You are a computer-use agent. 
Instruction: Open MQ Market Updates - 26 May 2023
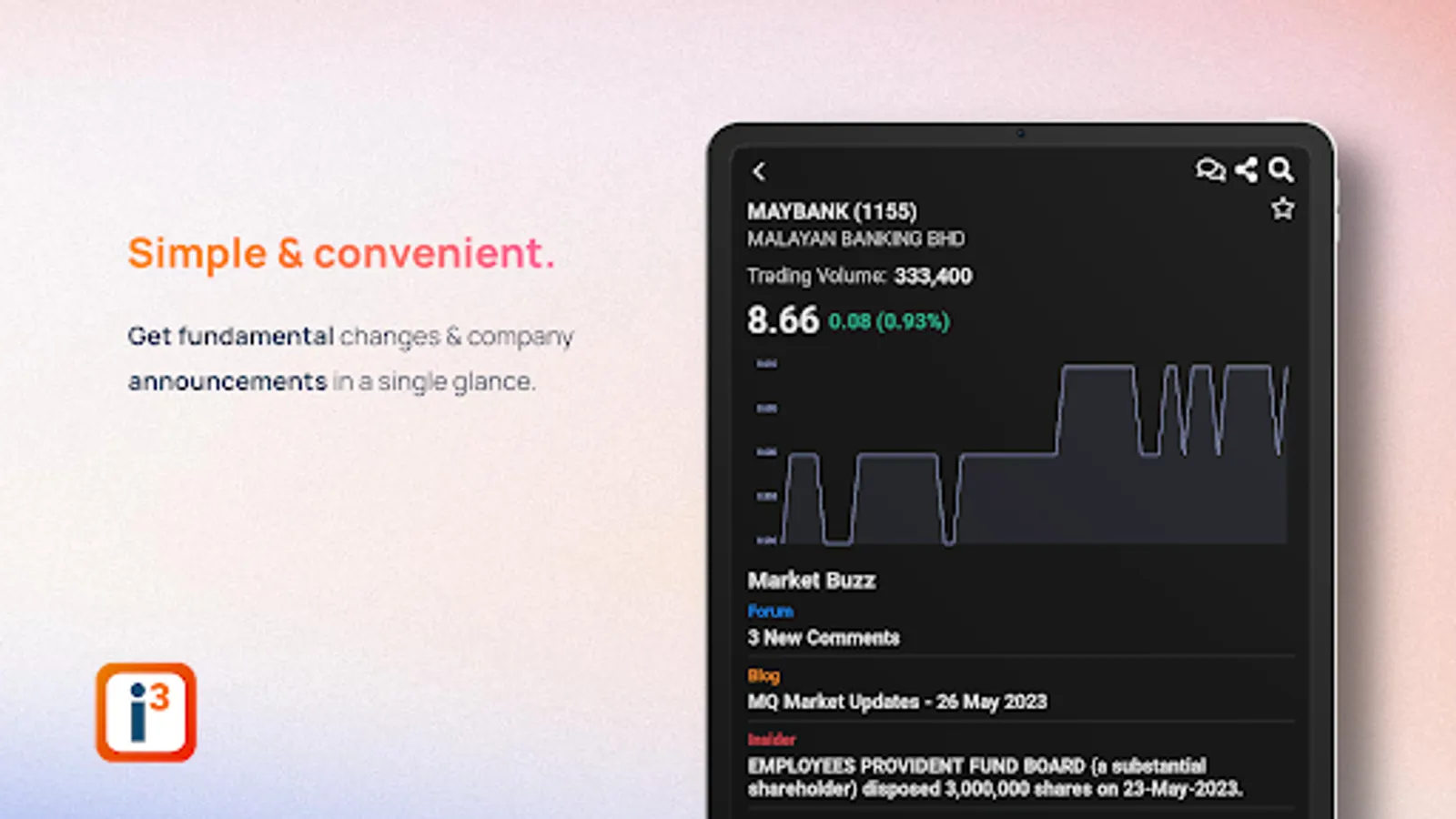pos(897,702)
